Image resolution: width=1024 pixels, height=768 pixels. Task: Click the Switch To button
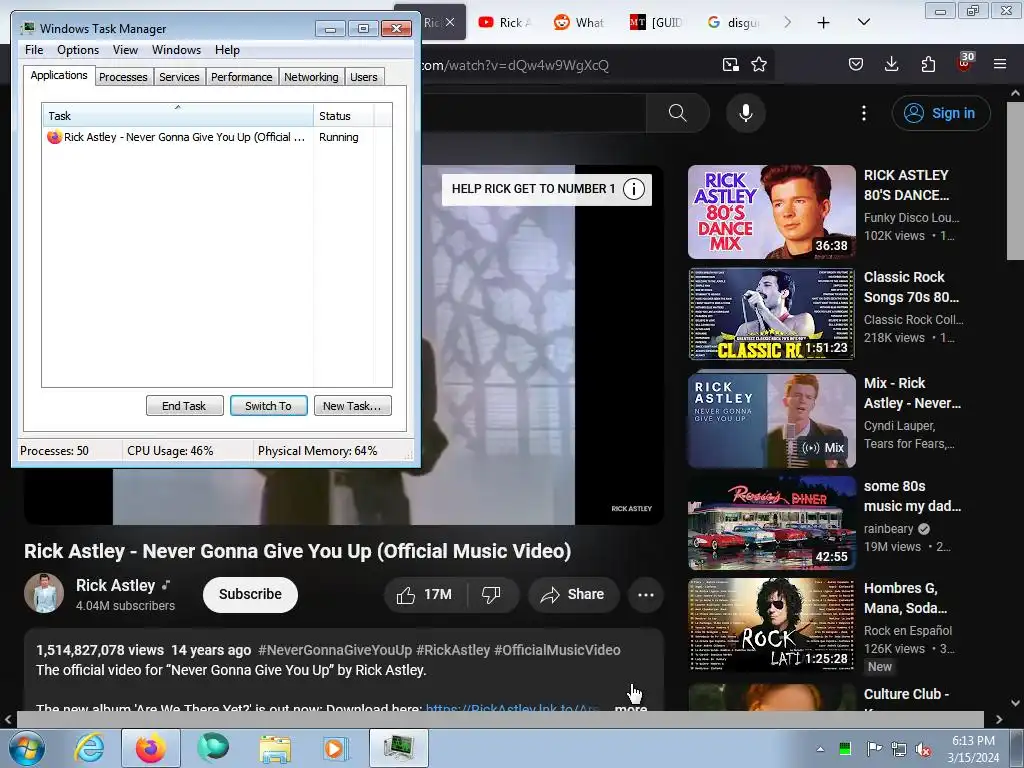(268, 406)
